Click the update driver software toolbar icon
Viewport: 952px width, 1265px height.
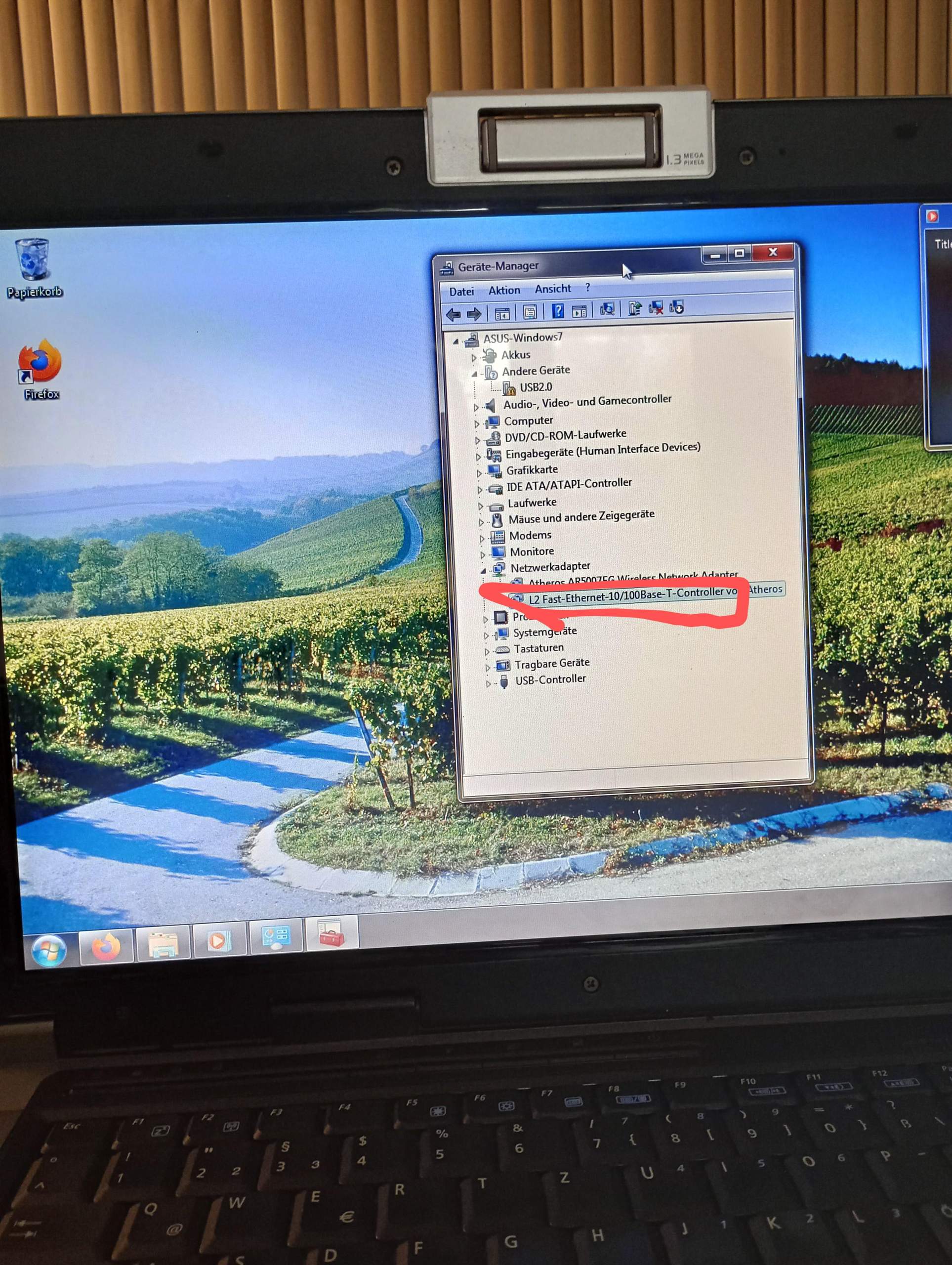coord(634,309)
